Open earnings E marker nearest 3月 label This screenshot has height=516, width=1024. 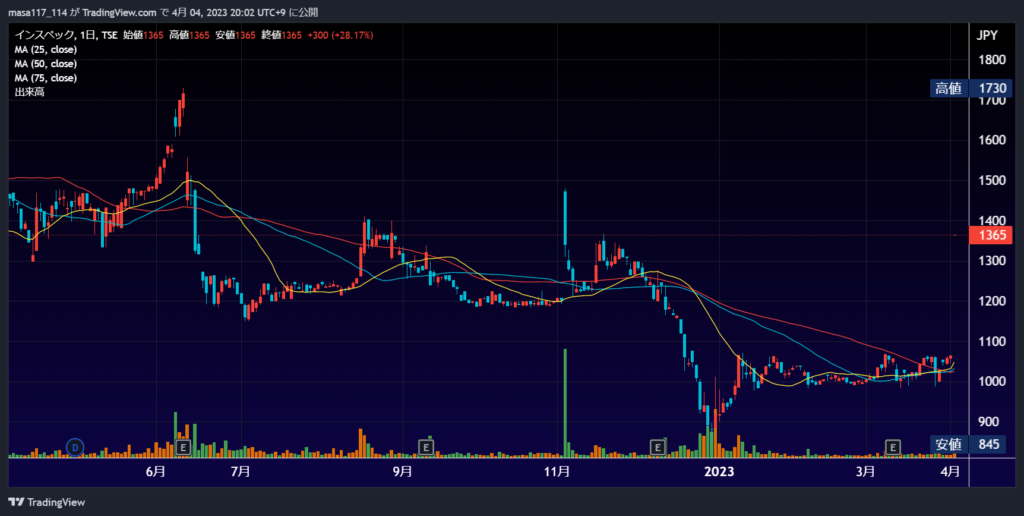(892, 447)
